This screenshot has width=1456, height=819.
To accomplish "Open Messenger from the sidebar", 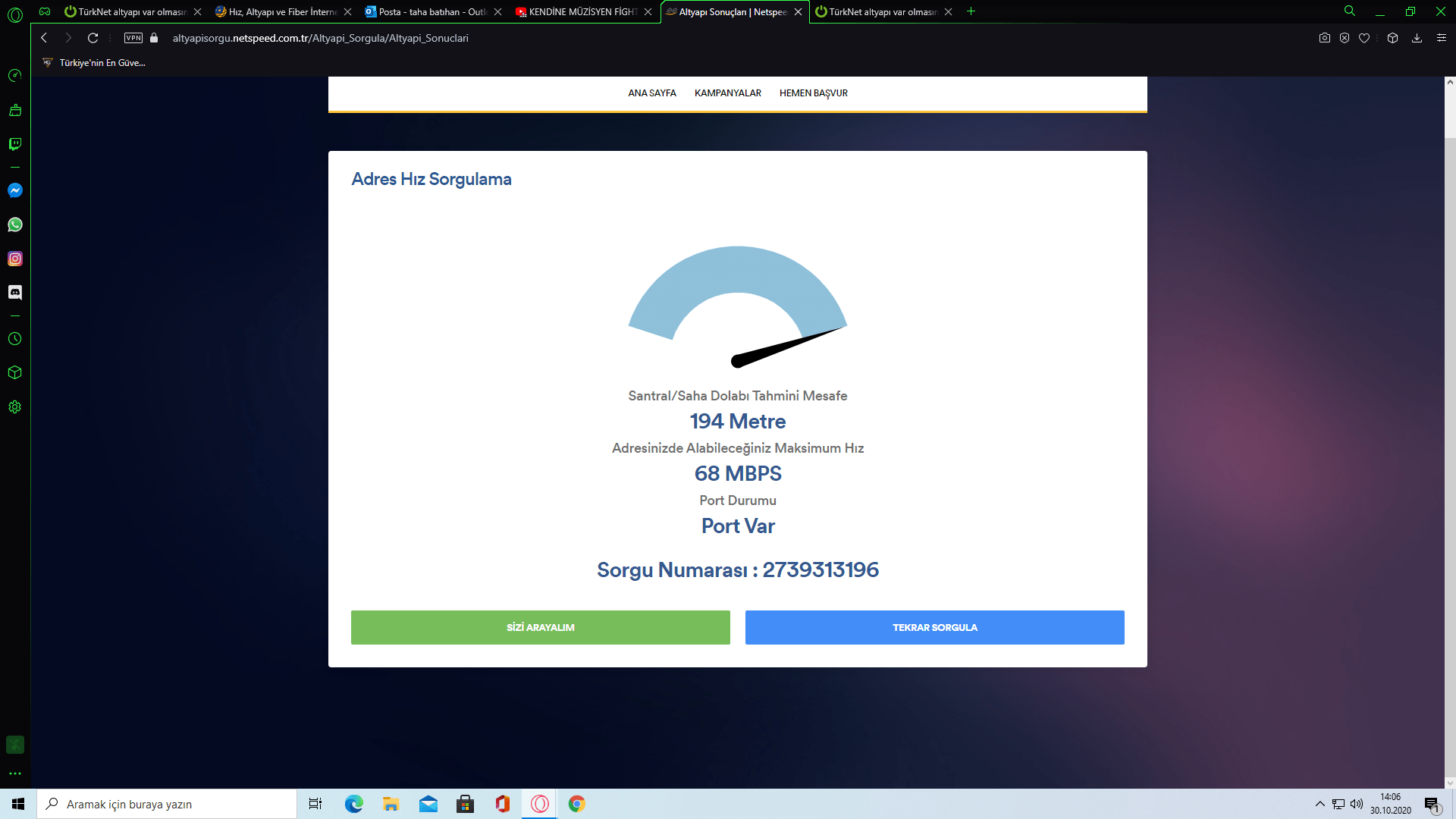I will point(15,190).
